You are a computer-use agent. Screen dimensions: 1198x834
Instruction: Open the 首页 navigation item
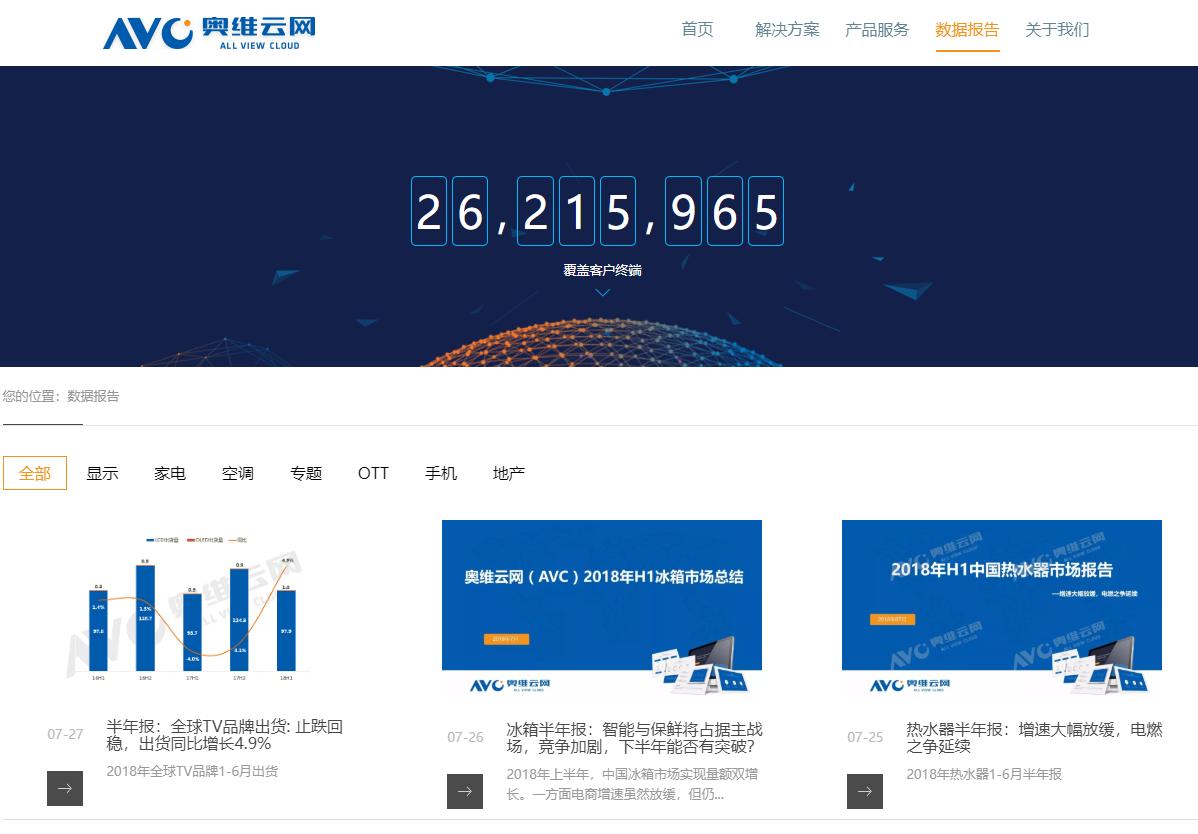pos(698,30)
